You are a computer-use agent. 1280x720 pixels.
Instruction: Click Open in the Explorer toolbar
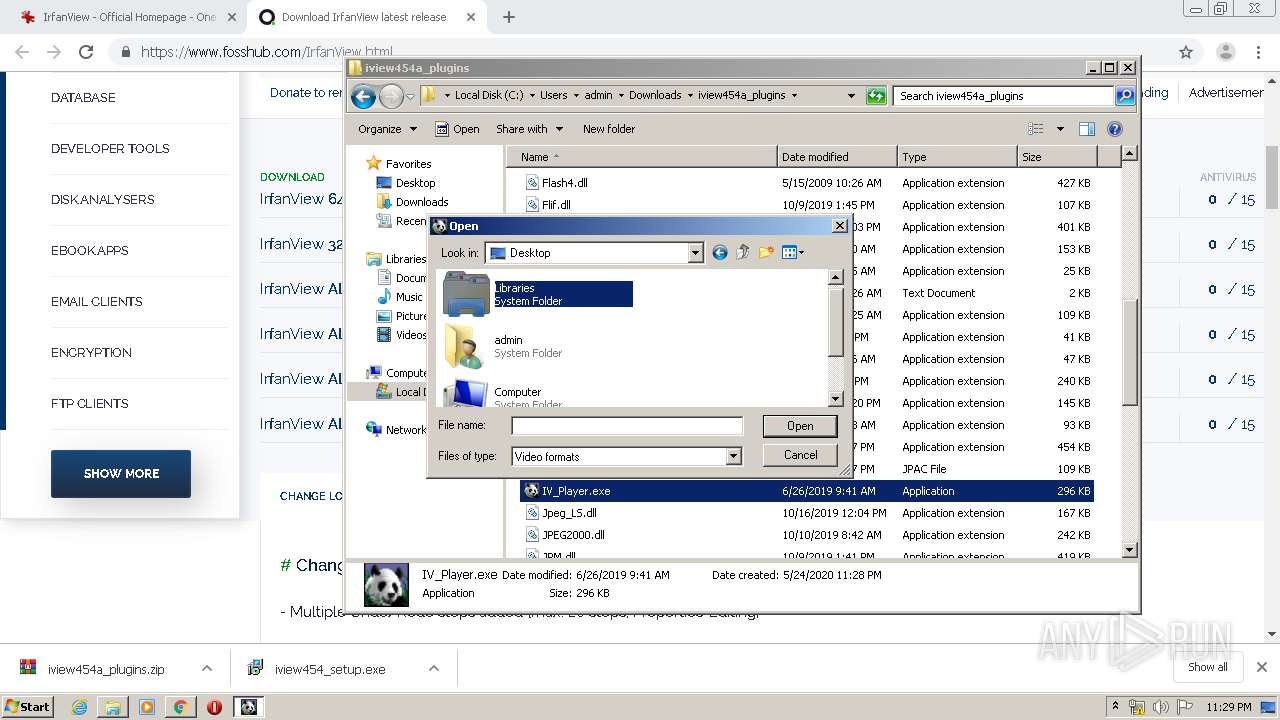[457, 129]
